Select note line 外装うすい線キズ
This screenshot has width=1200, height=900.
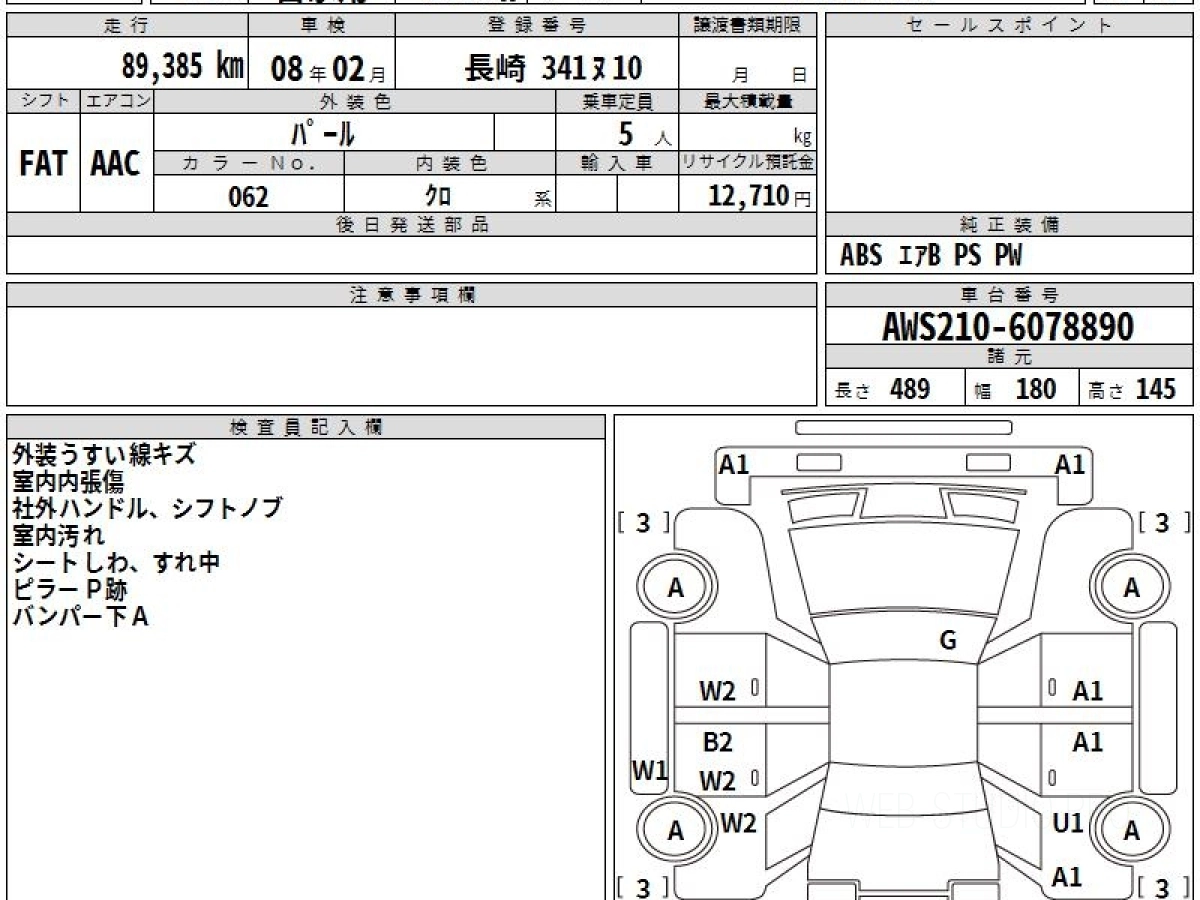(104, 454)
